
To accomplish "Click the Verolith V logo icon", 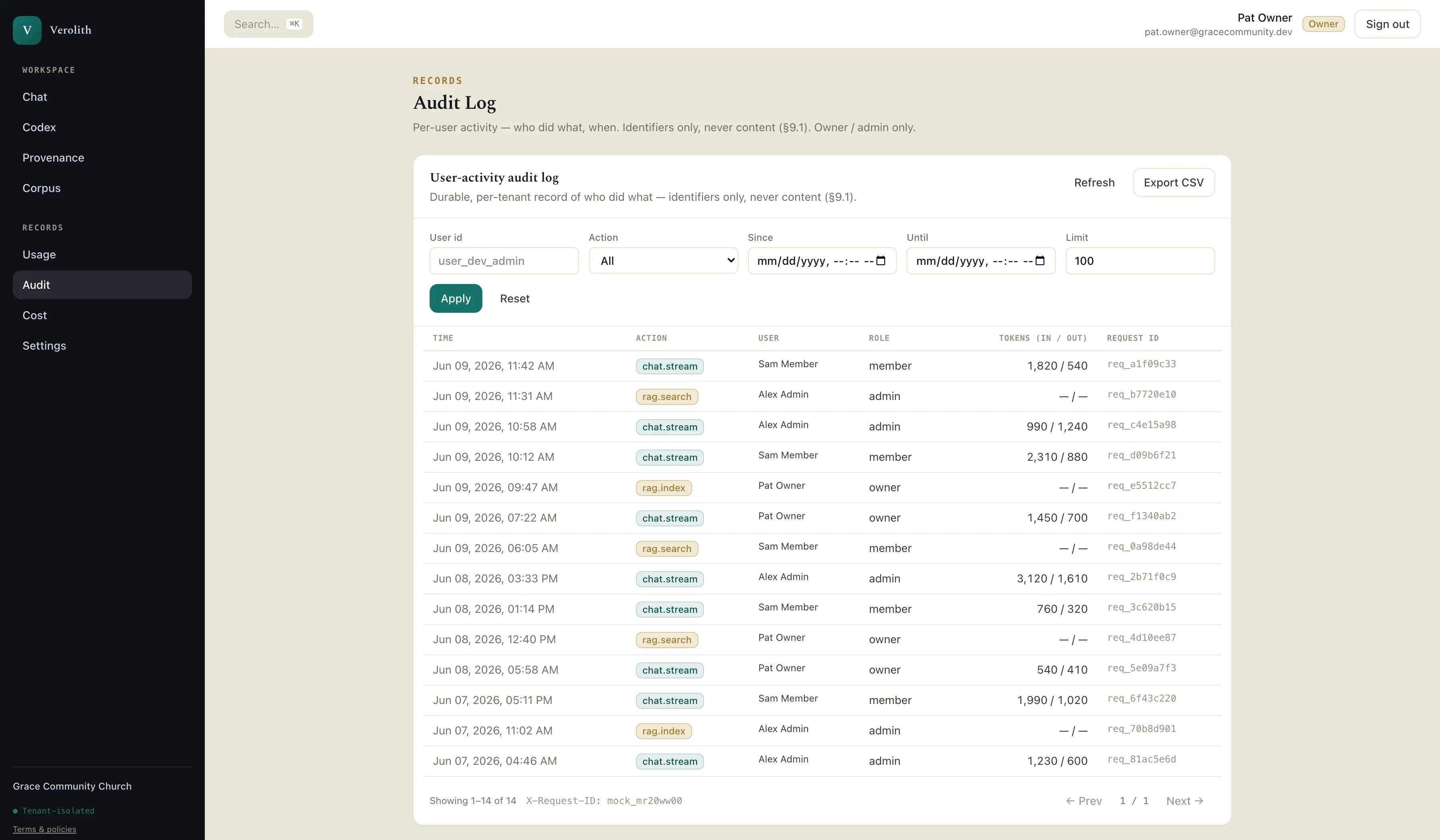I will [27, 30].
